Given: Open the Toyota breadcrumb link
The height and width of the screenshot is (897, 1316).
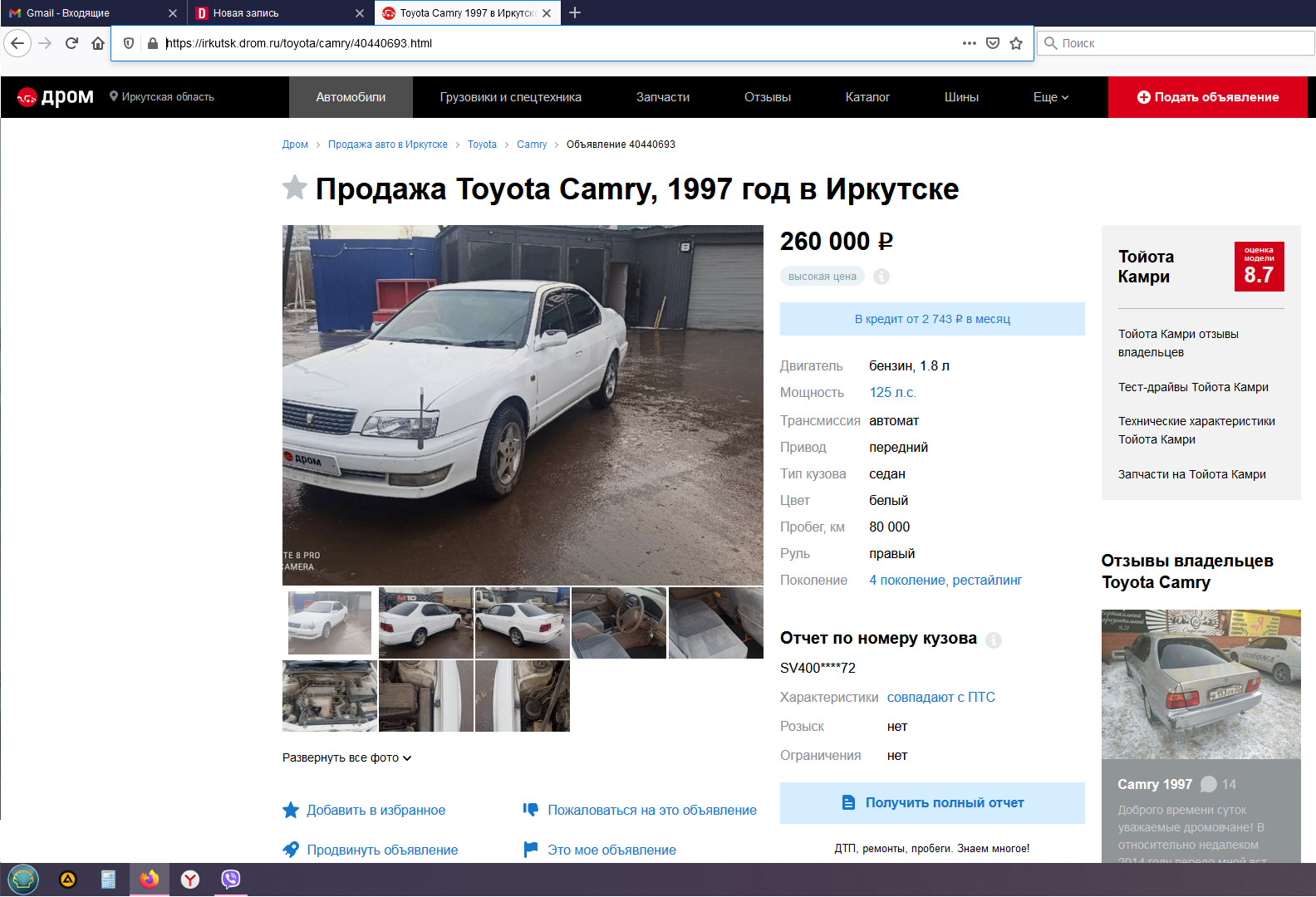Looking at the screenshot, I should point(482,145).
